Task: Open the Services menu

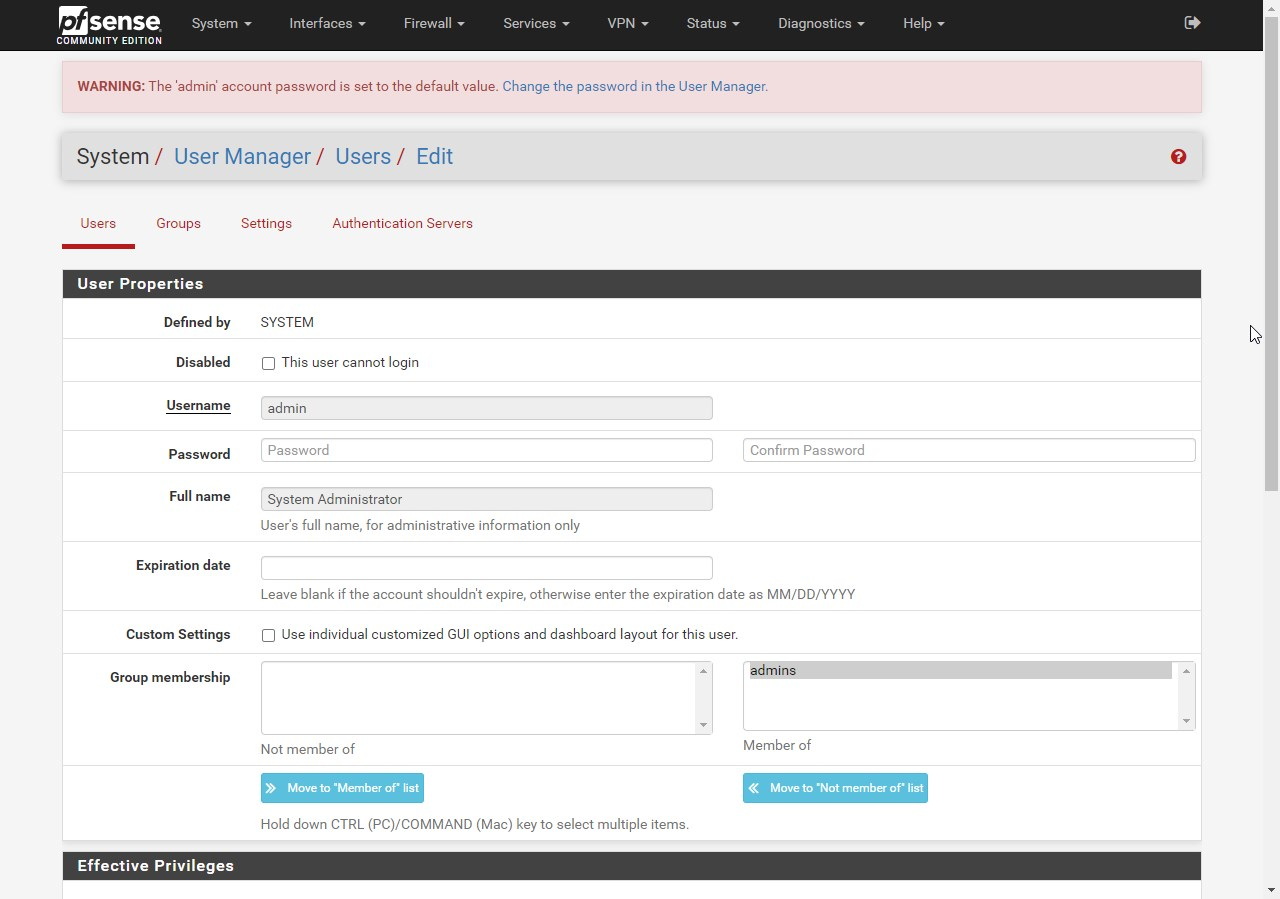Action: tap(536, 23)
